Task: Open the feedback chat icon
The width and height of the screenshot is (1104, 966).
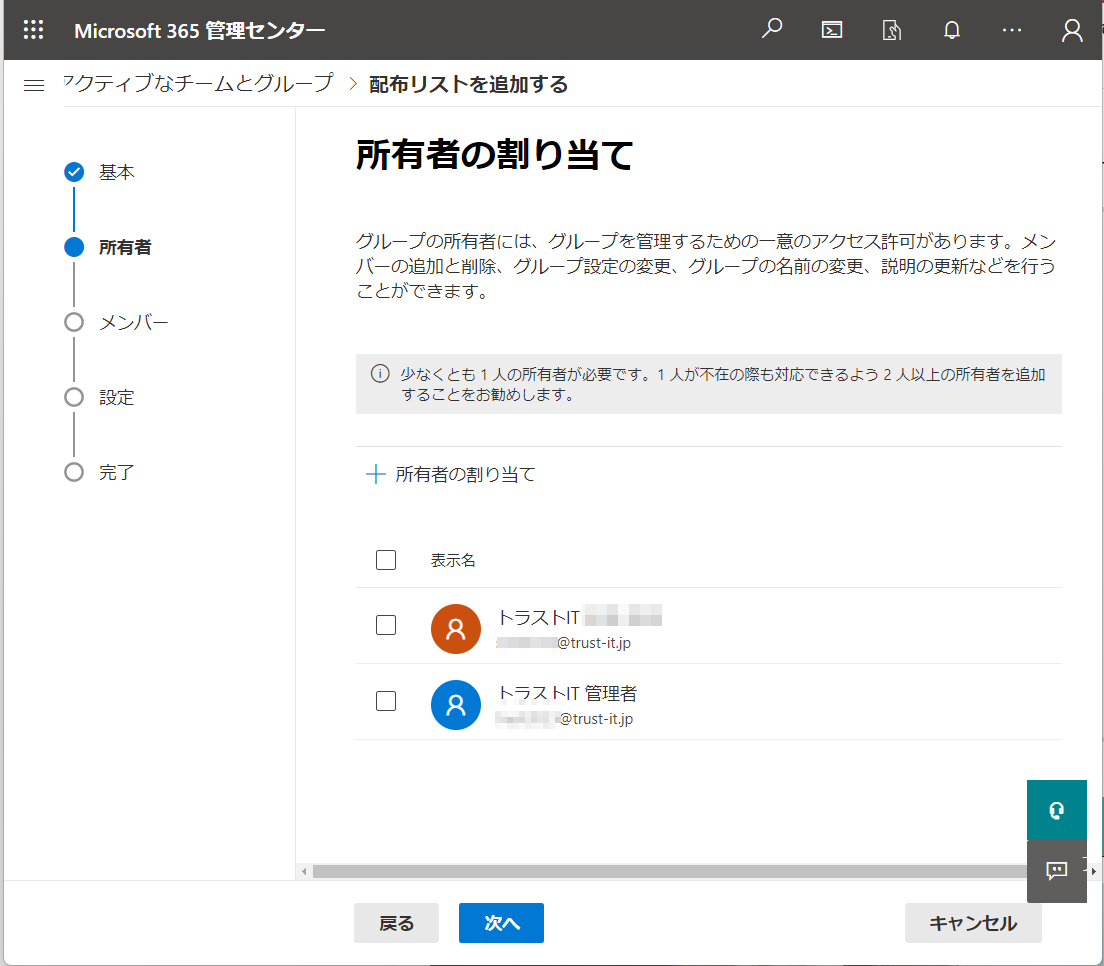Action: point(1056,871)
